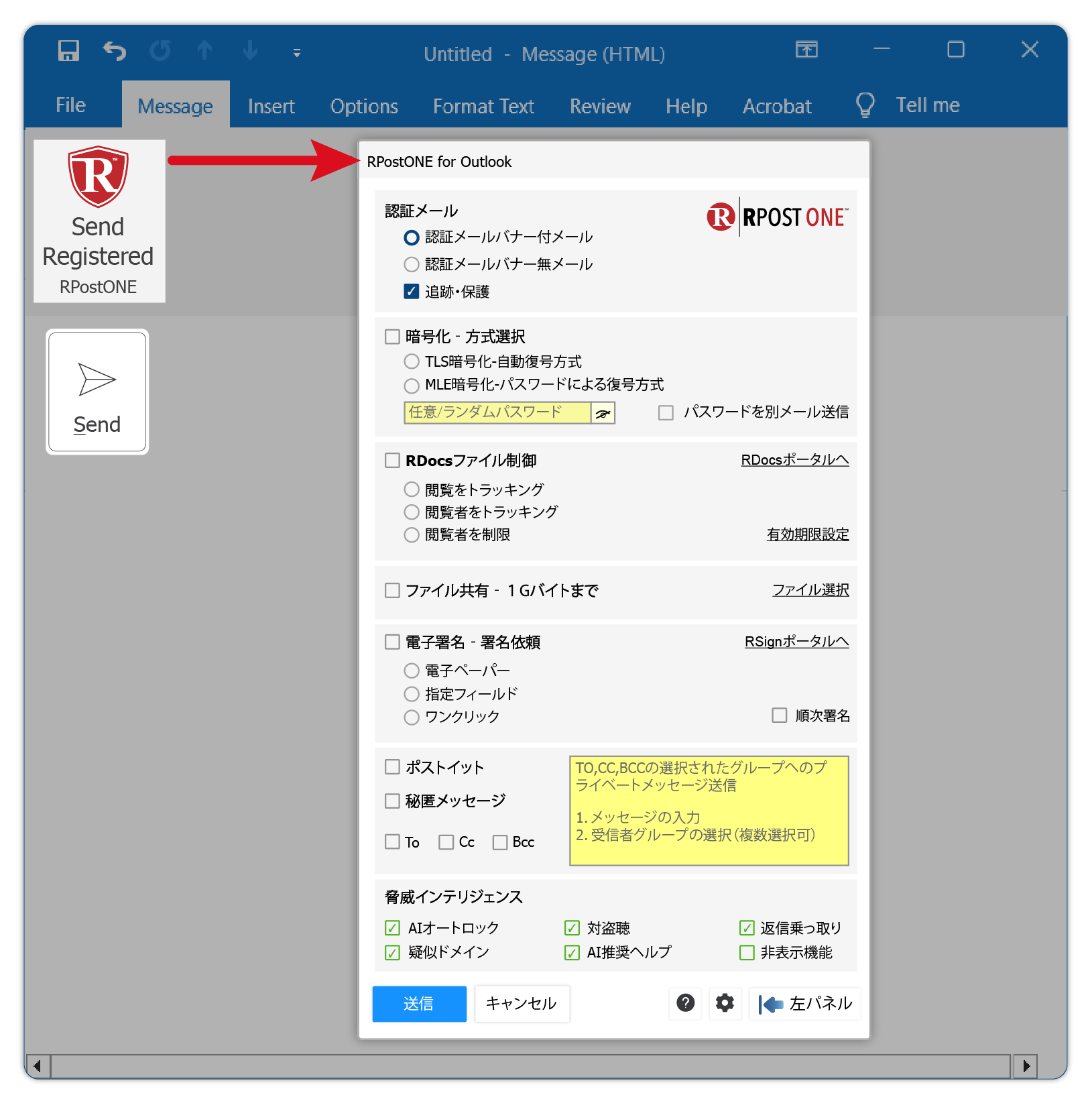Click the 左パネル left panel button
Screen dimensions: 1092x1099
tap(804, 1004)
